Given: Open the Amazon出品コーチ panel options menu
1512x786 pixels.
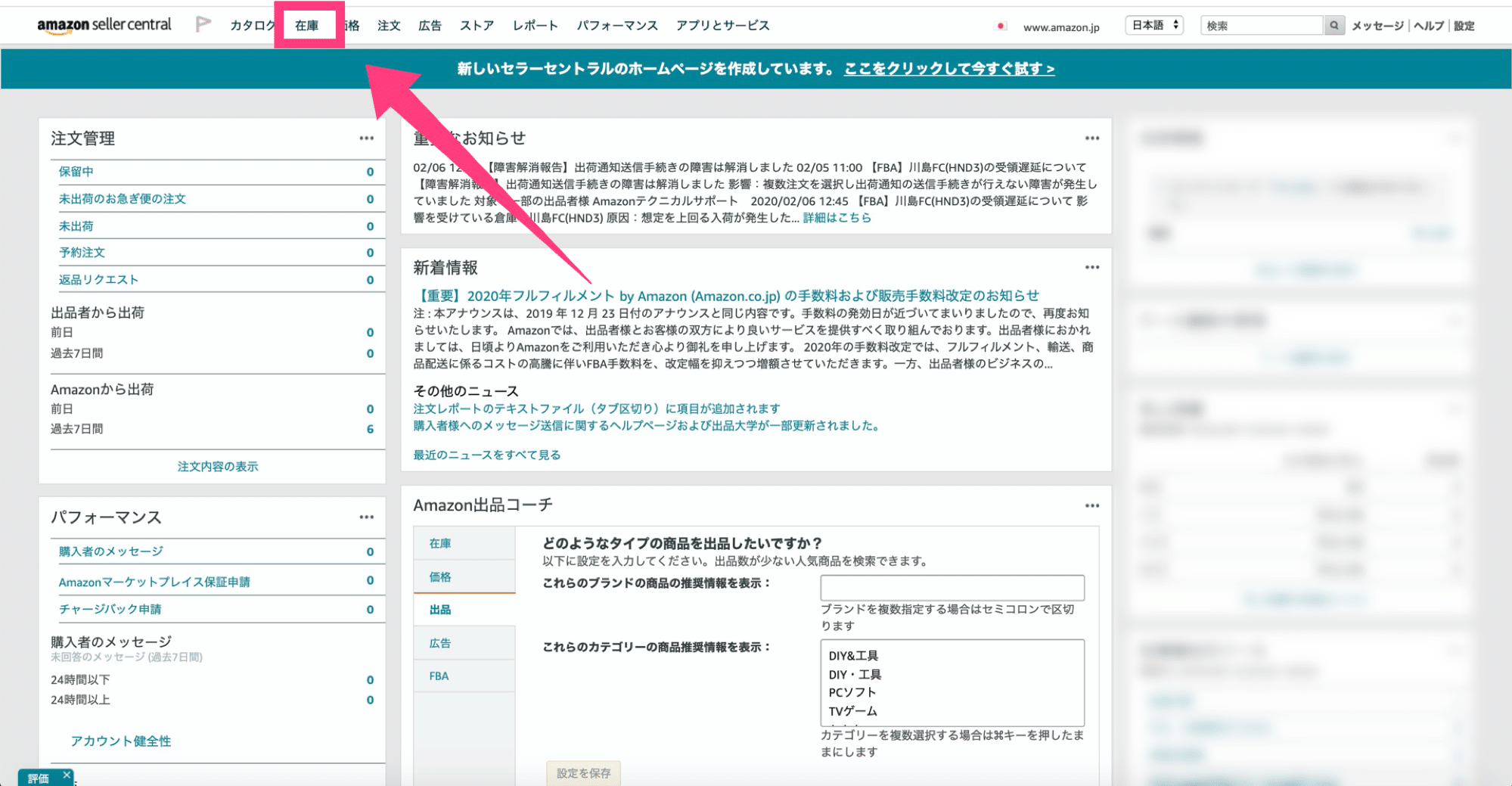Looking at the screenshot, I should 1092,505.
